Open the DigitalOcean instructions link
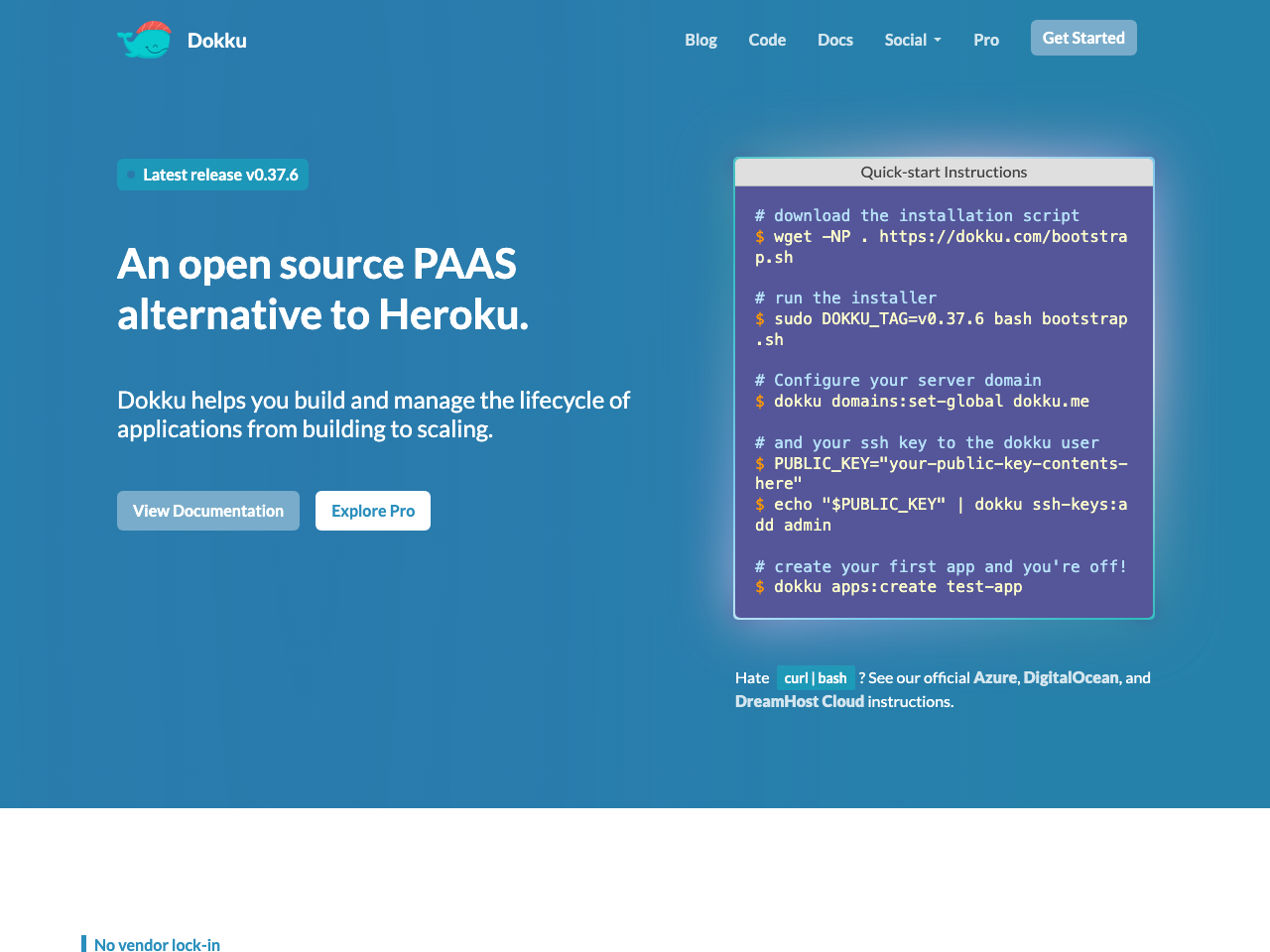Viewport: 1270px width, 952px height. click(1071, 677)
